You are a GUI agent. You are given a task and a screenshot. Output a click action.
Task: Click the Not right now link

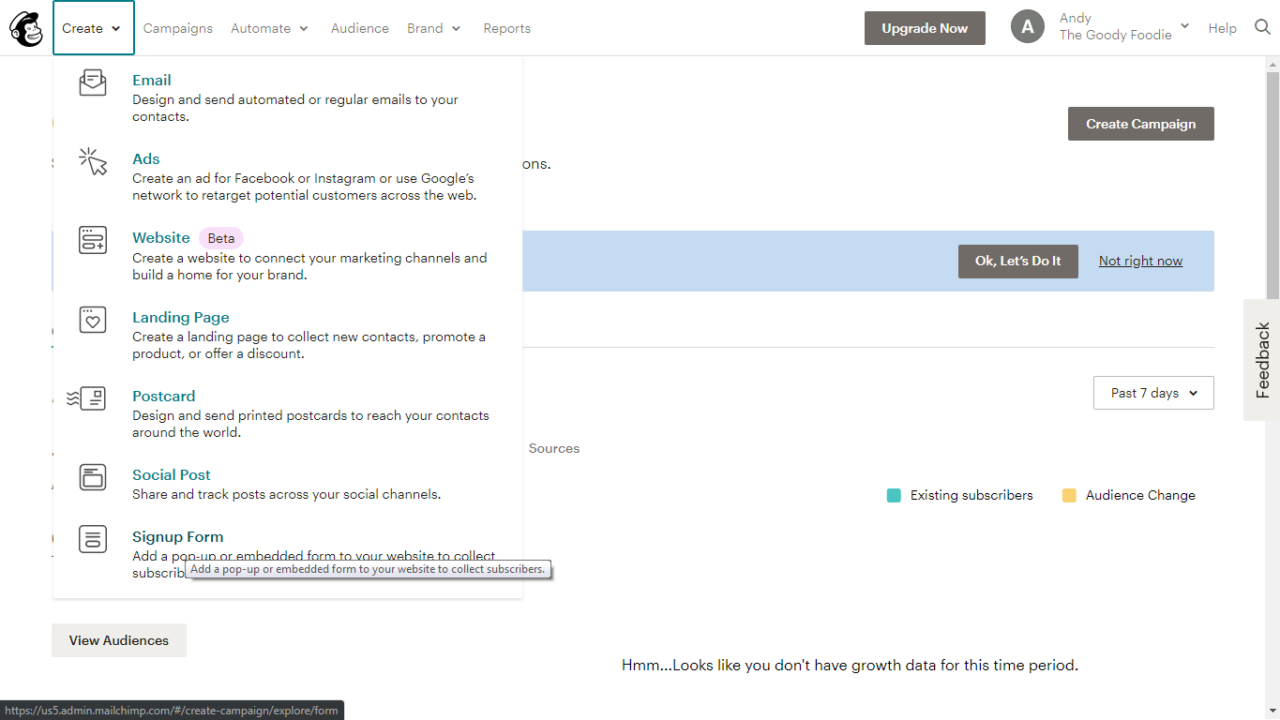[x=1140, y=261]
